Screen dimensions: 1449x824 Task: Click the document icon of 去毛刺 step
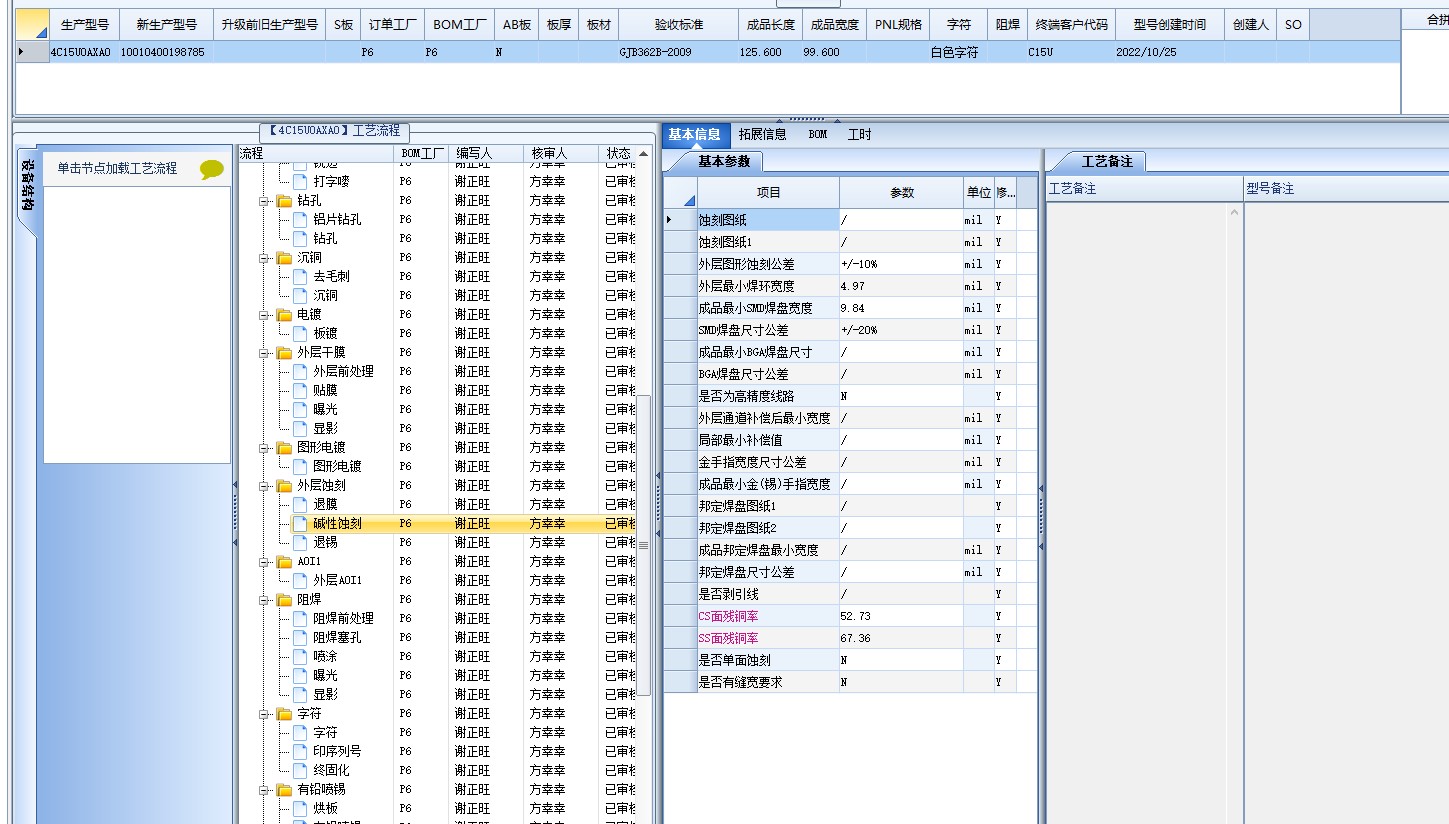tap(300, 276)
